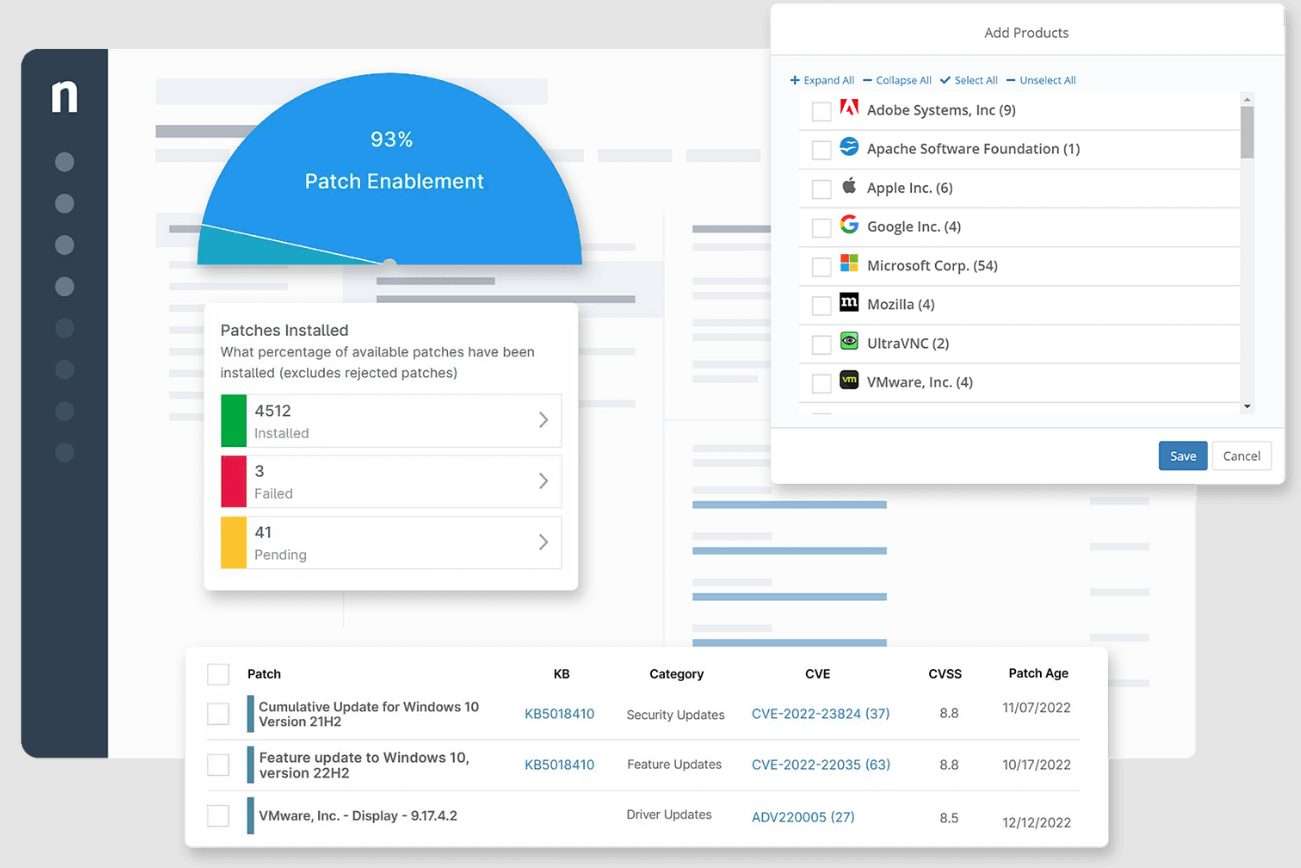Click the Adobe Systems logo icon

pos(849,108)
